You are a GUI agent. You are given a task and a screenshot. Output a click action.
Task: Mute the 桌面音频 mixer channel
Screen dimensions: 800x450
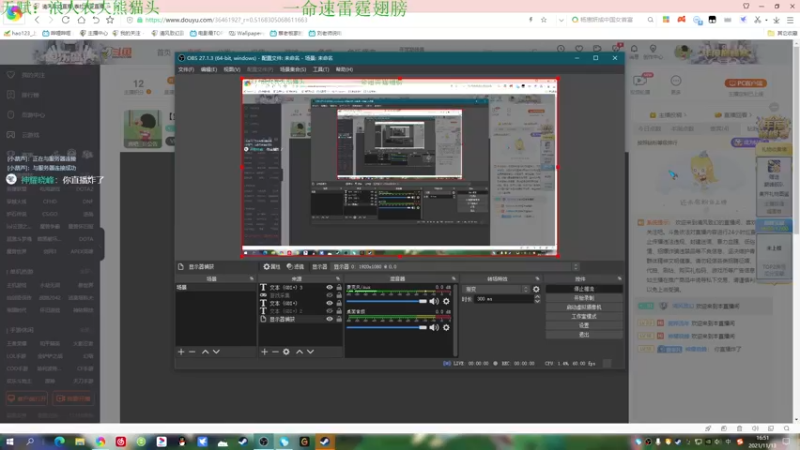434,328
